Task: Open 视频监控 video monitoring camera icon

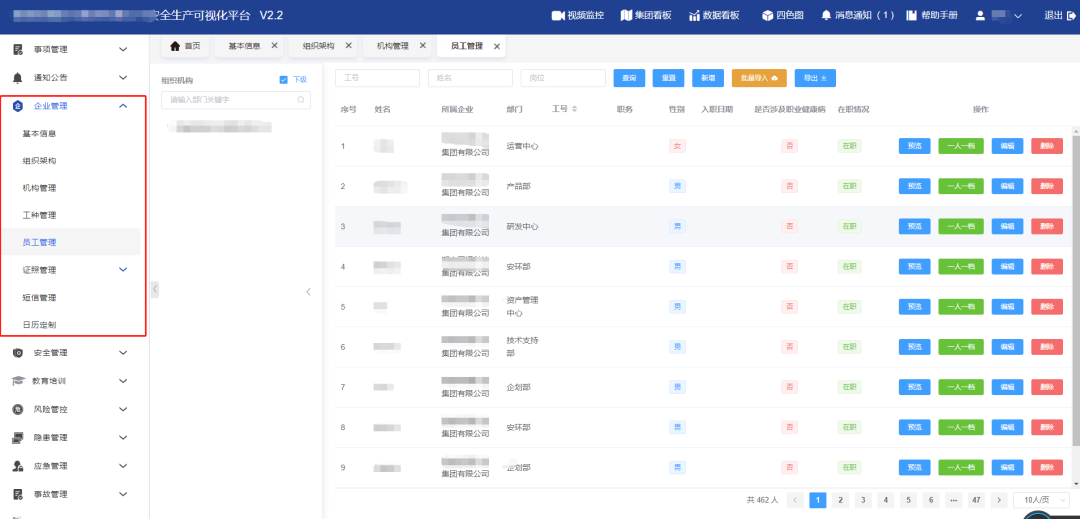Action: tap(557, 16)
